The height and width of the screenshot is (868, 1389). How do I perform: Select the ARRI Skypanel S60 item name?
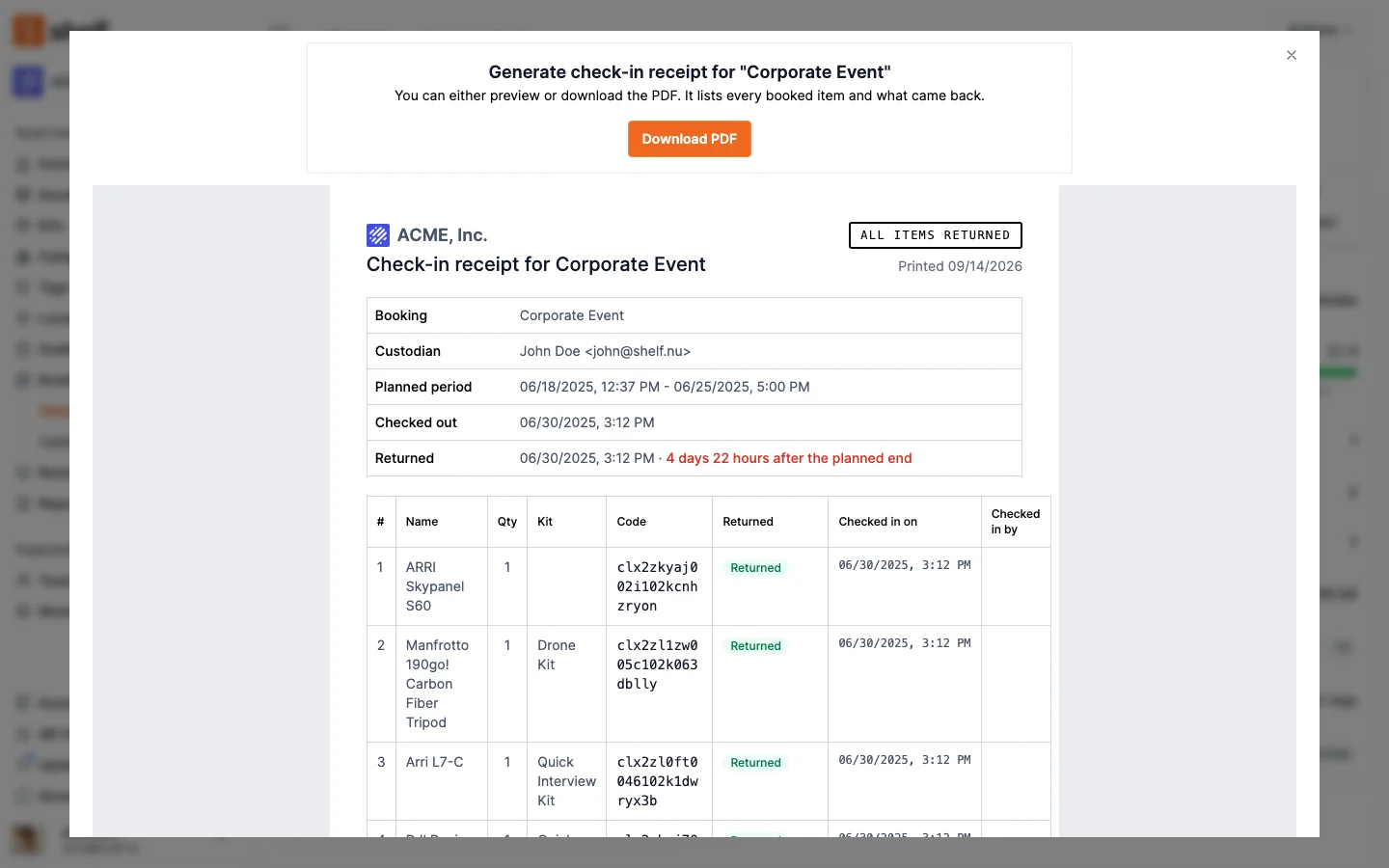point(435,586)
